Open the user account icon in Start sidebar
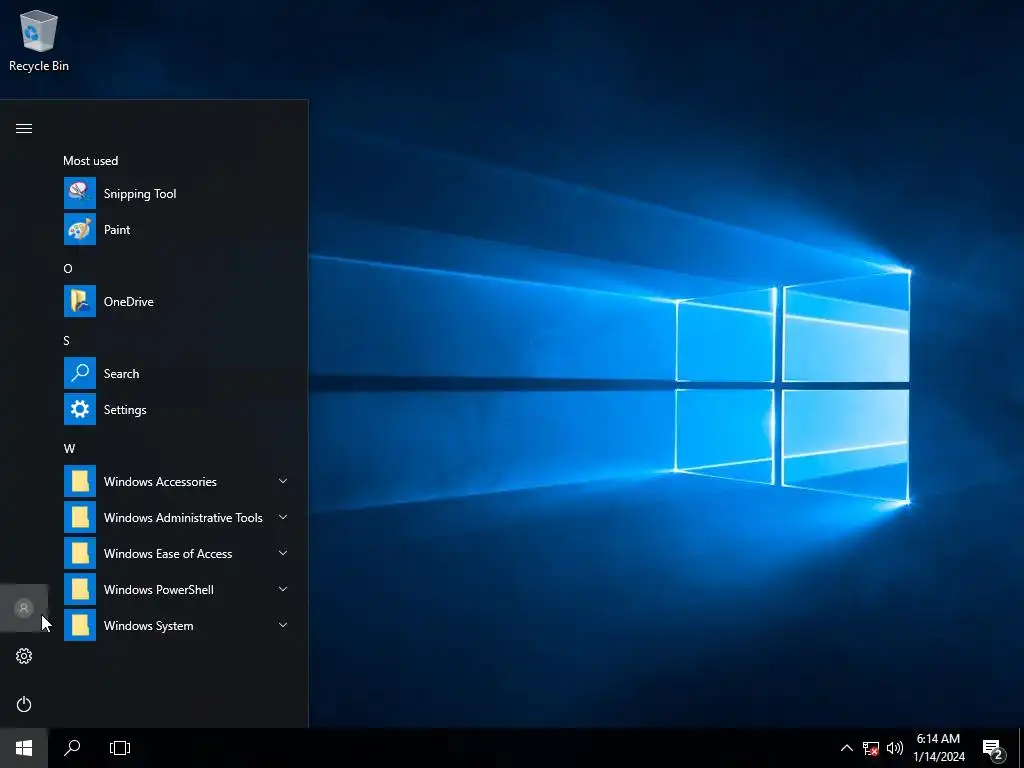The height and width of the screenshot is (768, 1024). pyautogui.click(x=24, y=608)
